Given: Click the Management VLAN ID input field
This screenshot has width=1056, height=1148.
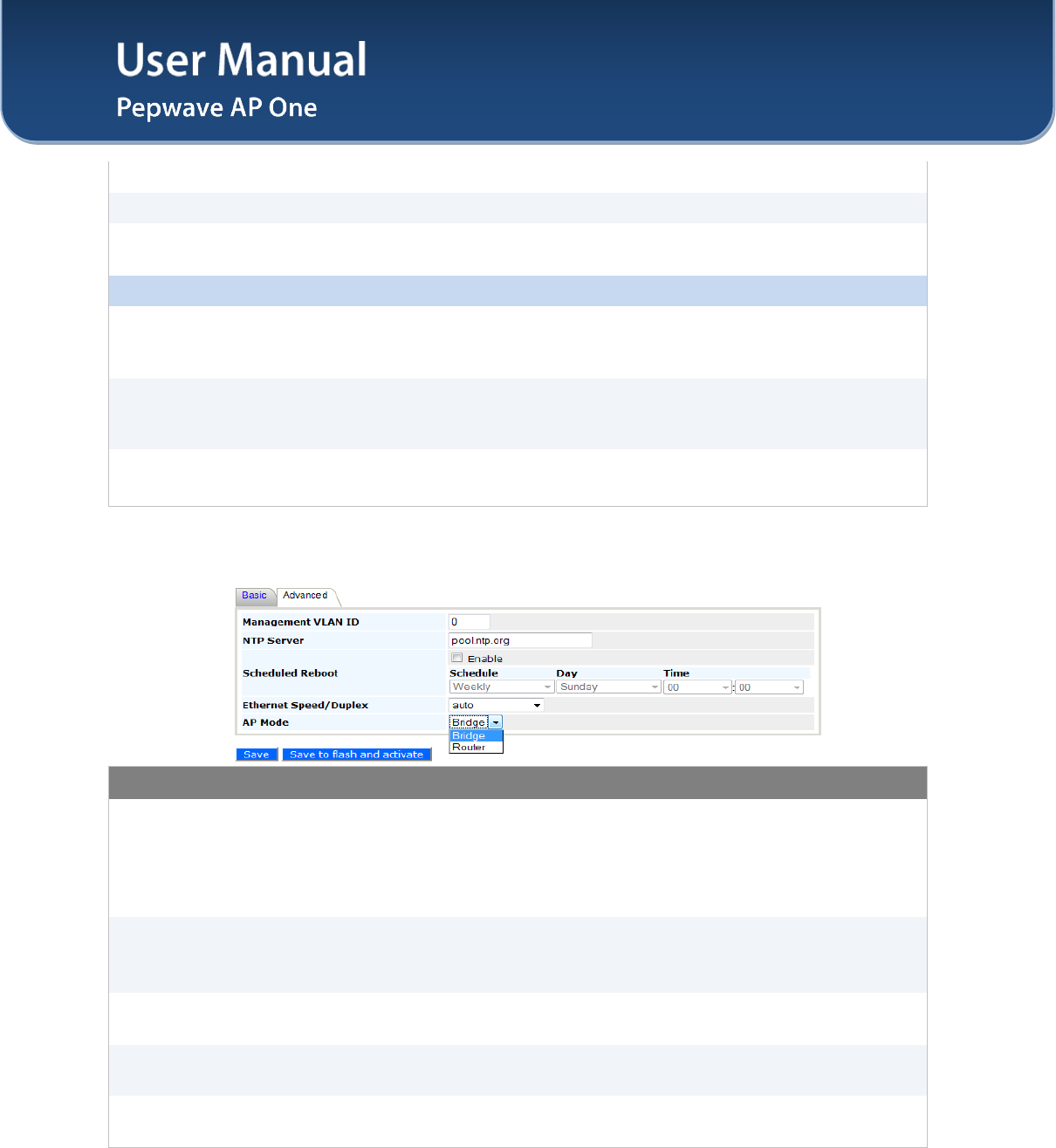Looking at the screenshot, I should (x=470, y=622).
